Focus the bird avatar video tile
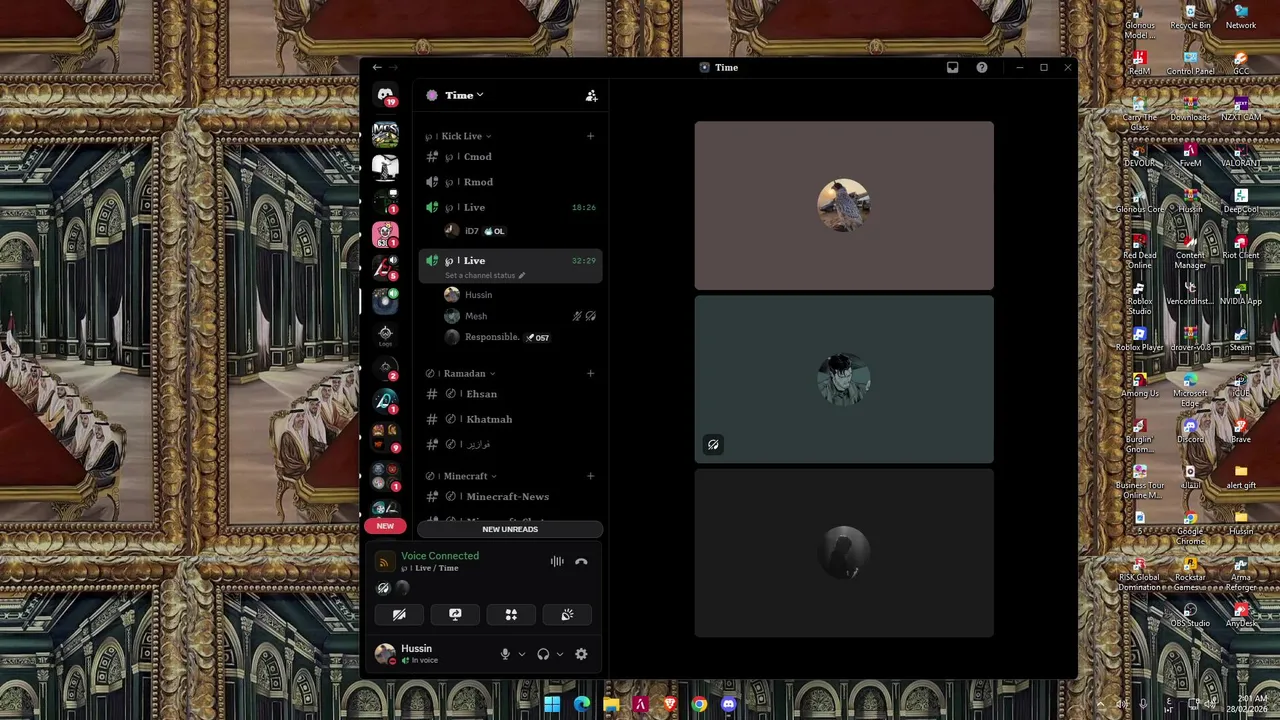The height and width of the screenshot is (720, 1280). point(844,205)
